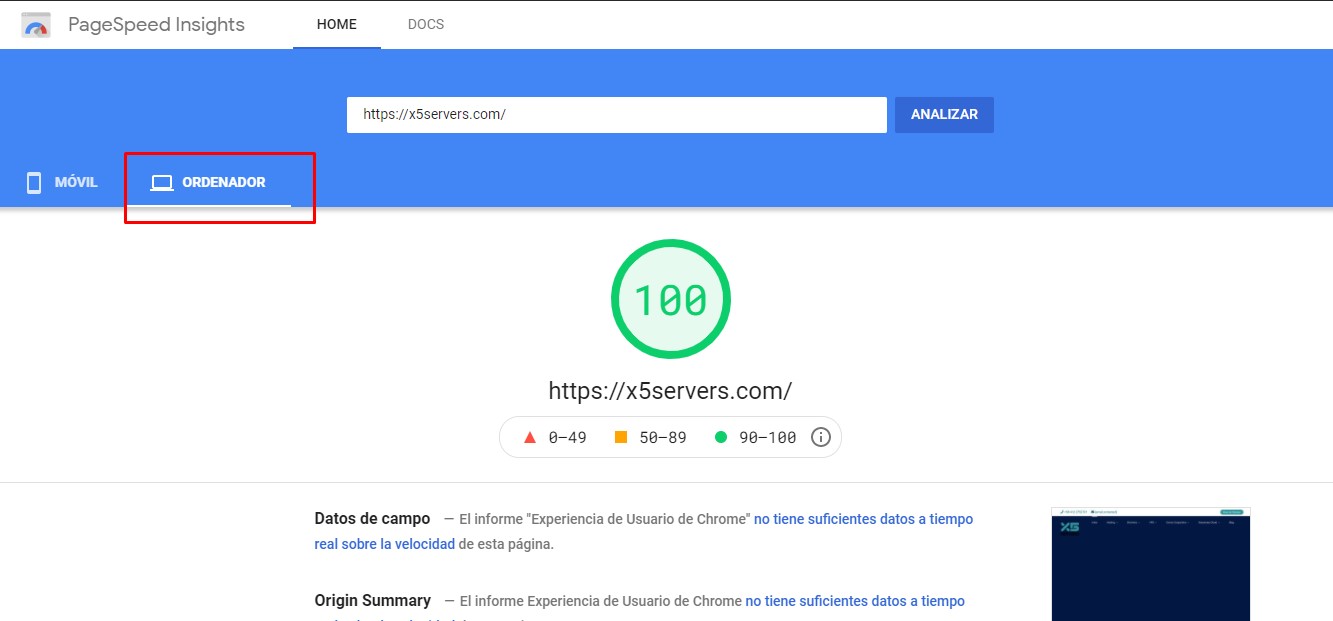Click the 'https://x5servers.com/' heading under the score
The width and height of the screenshot is (1333, 621).
pyautogui.click(x=670, y=390)
